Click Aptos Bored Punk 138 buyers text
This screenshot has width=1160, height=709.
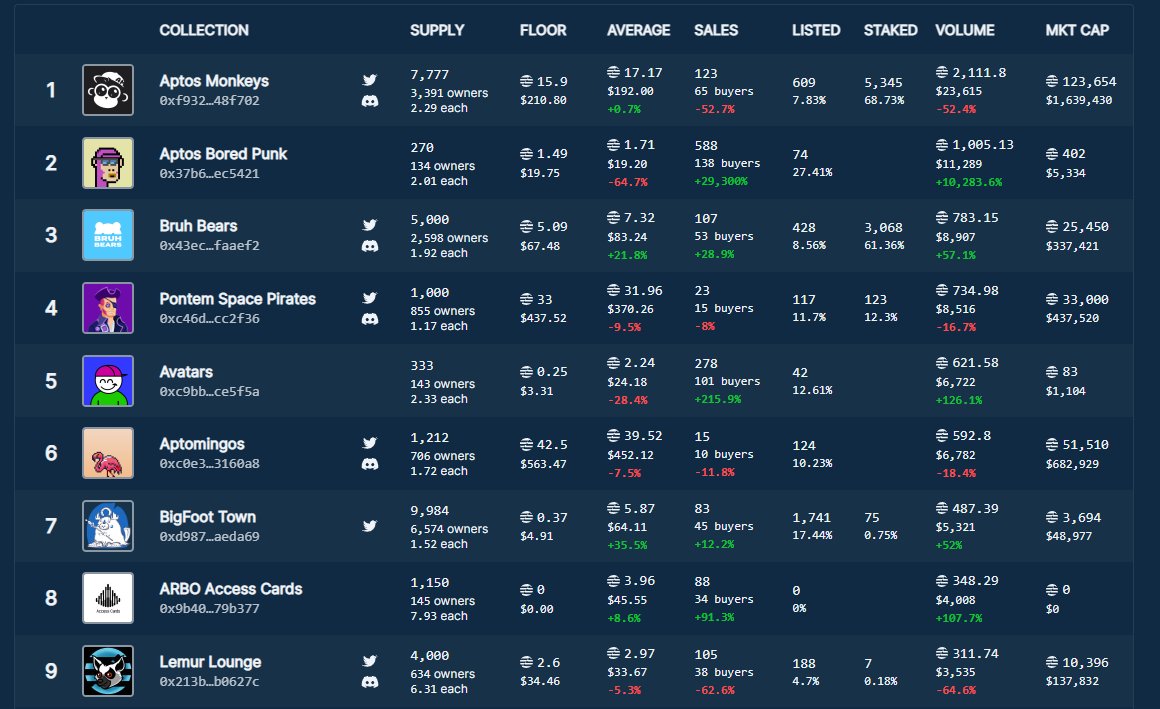point(727,164)
